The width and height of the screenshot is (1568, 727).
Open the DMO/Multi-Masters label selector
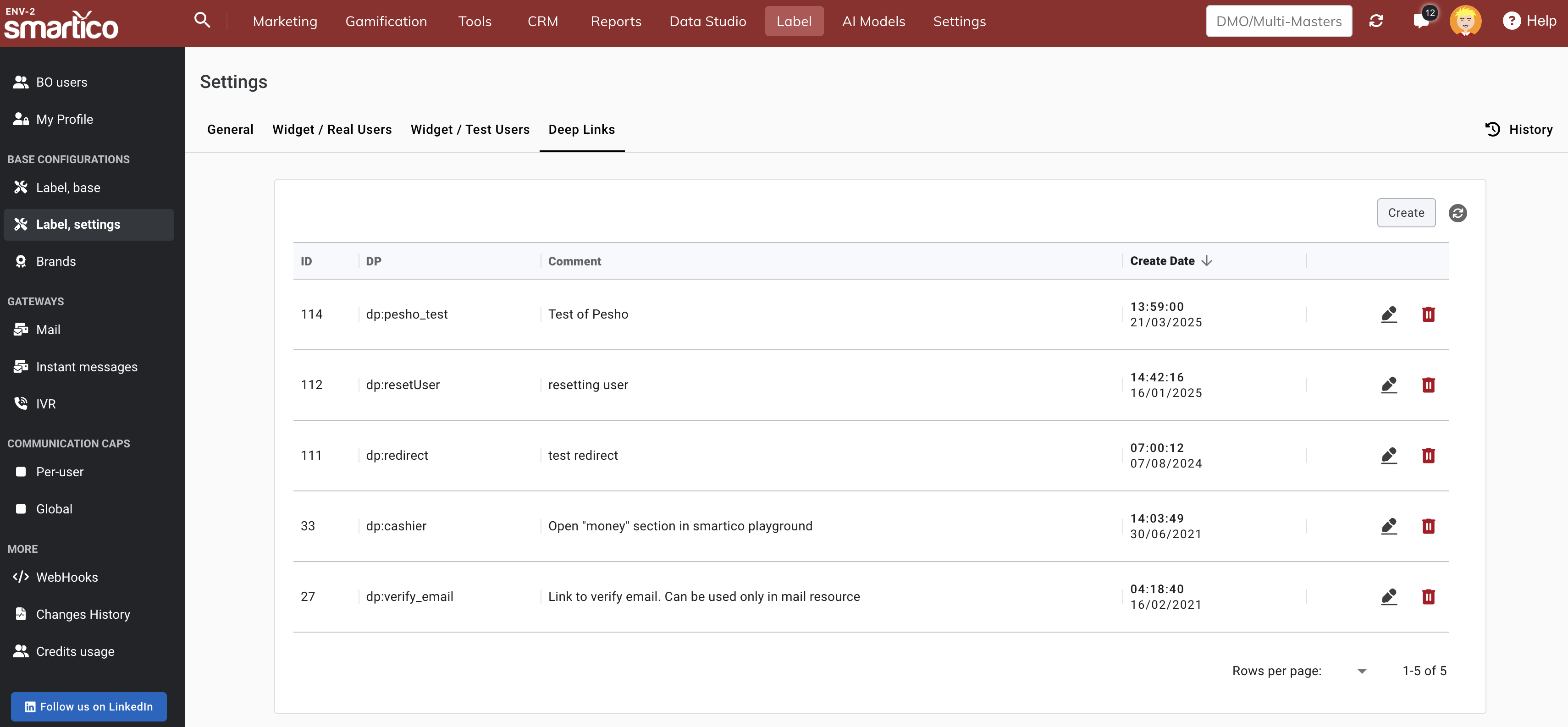coord(1278,21)
